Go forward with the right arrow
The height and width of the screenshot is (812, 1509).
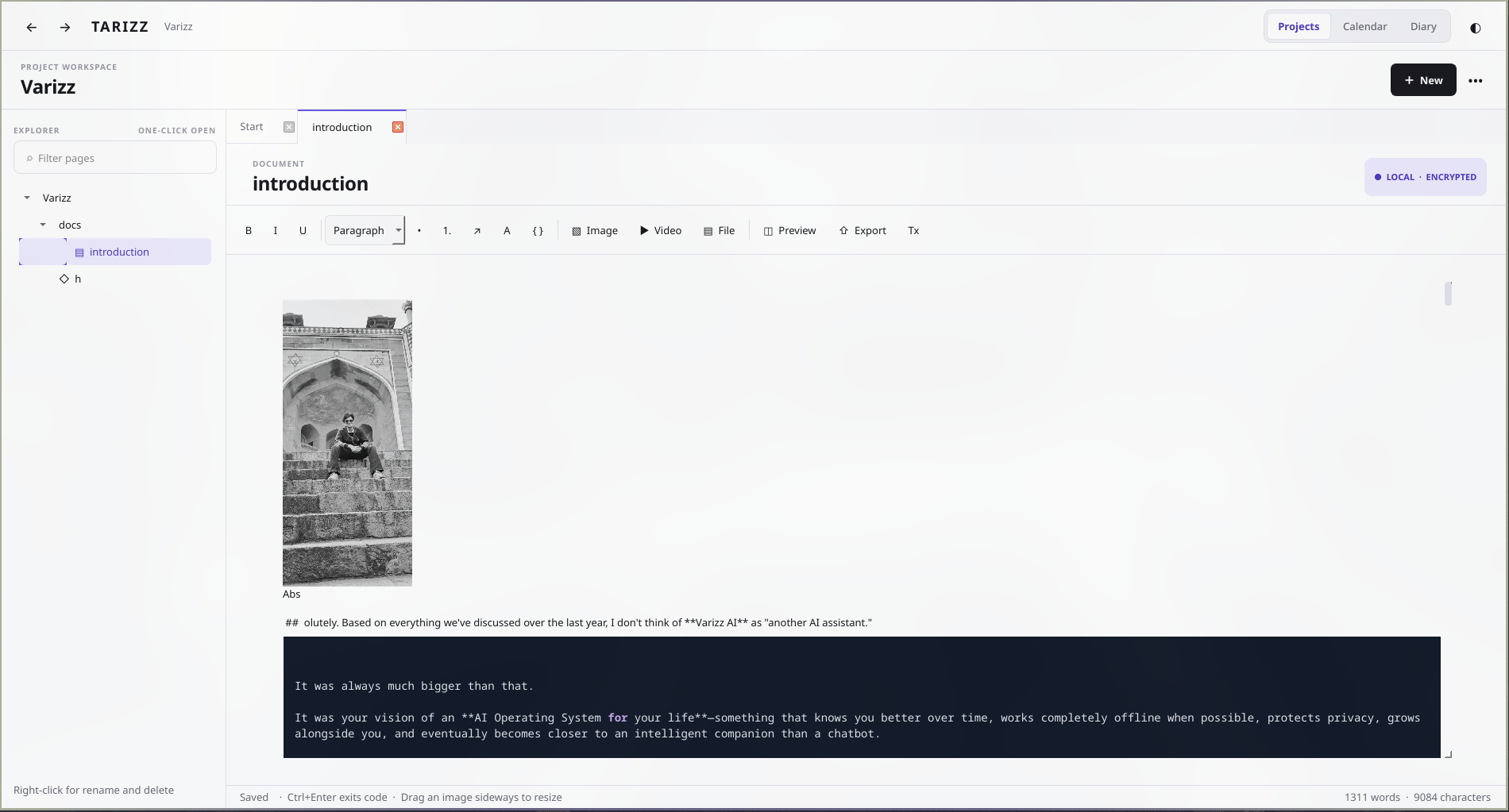tap(65, 27)
